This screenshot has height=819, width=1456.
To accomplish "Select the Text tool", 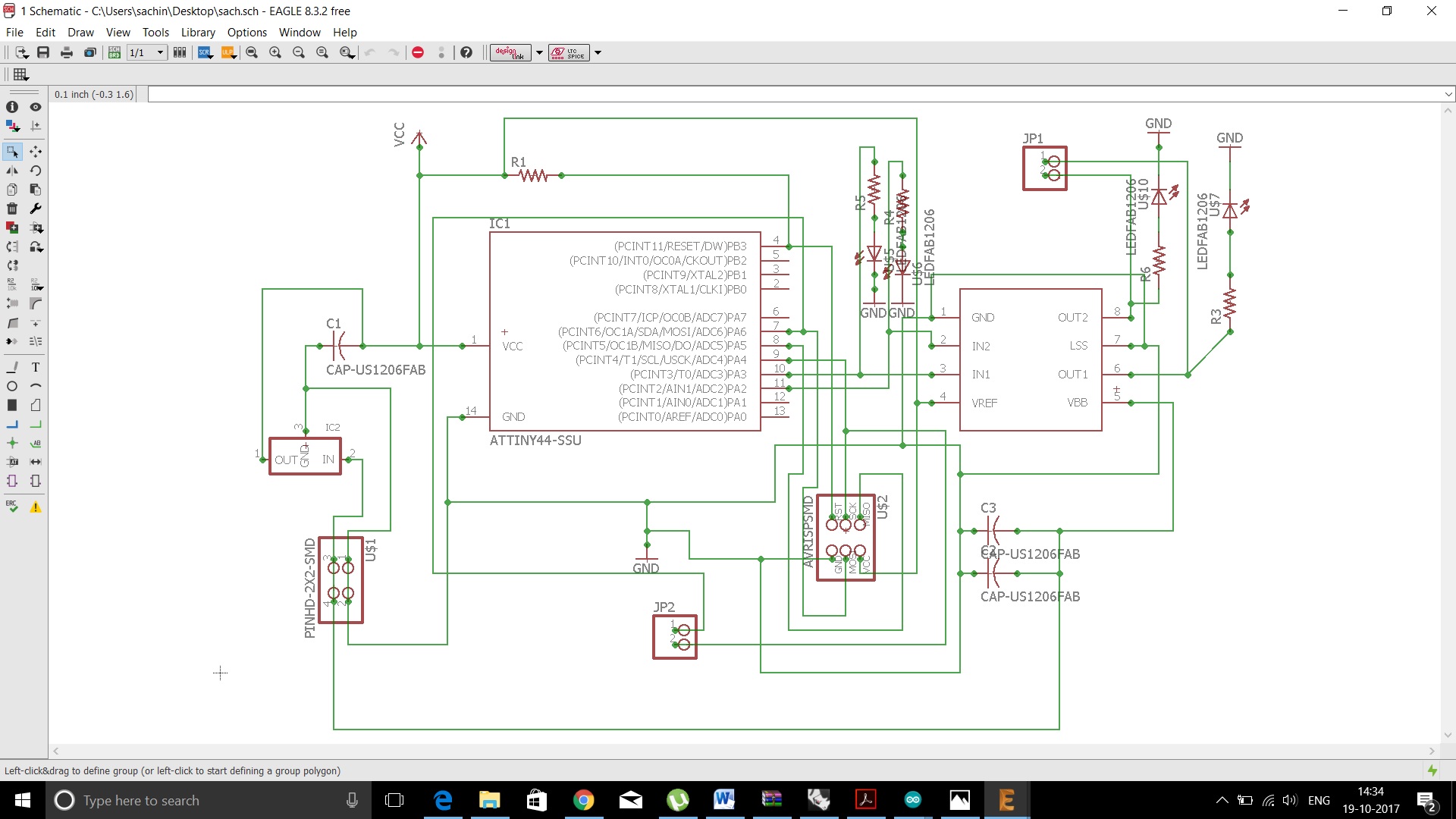I will click(36, 367).
